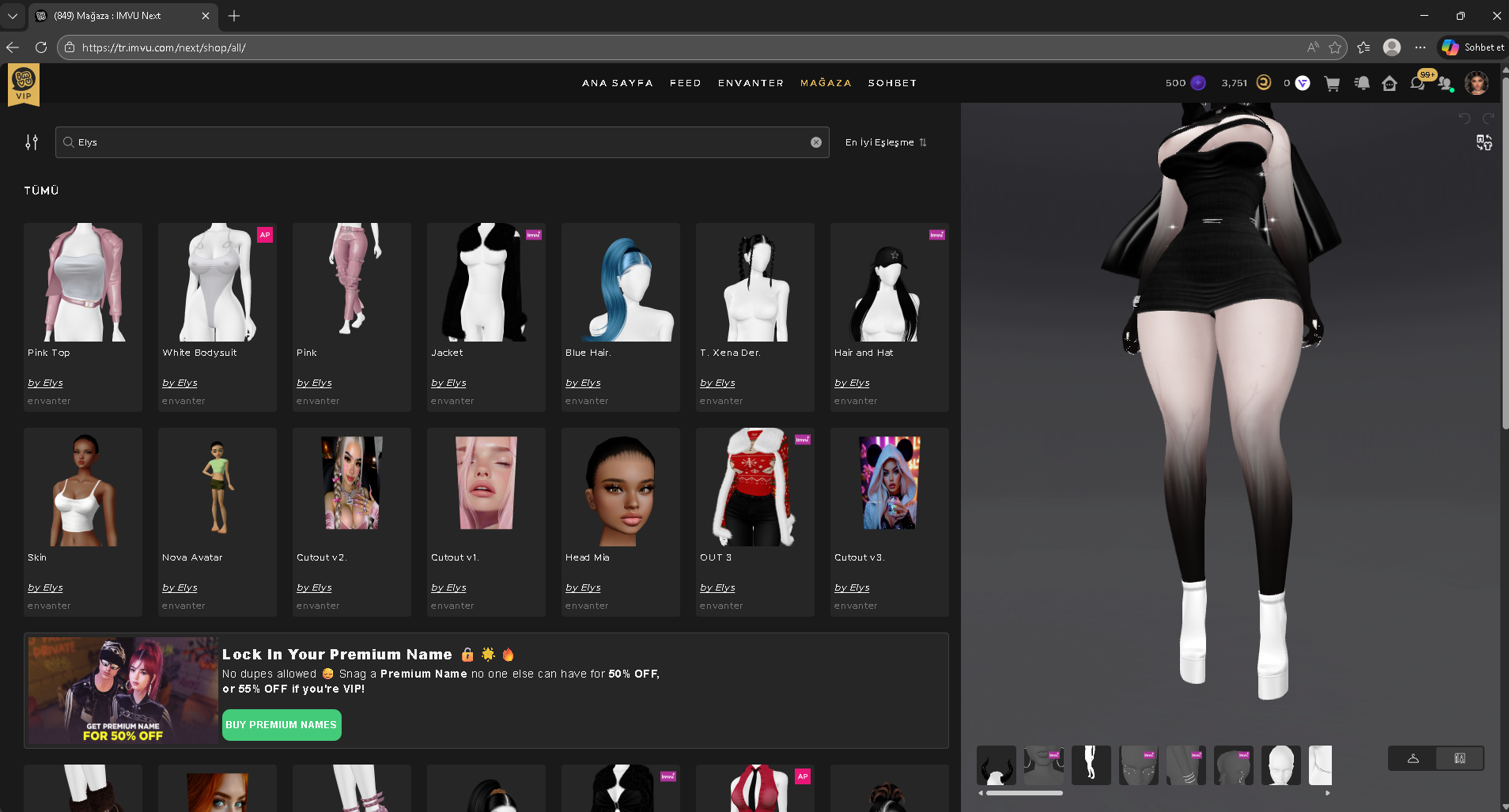The height and width of the screenshot is (812, 1509).
Task: Click the VCOIN balance icon
Action: pos(1303,83)
